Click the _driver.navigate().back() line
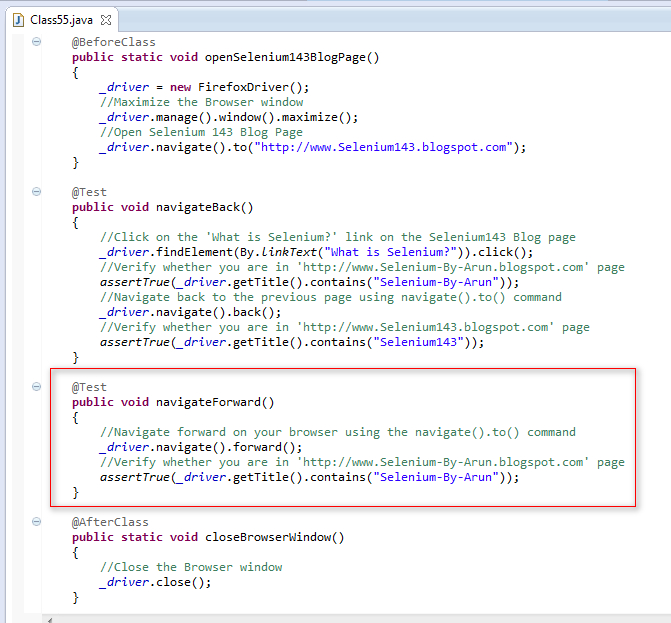This screenshot has height=623, width=671. pyautogui.click(x=190, y=312)
